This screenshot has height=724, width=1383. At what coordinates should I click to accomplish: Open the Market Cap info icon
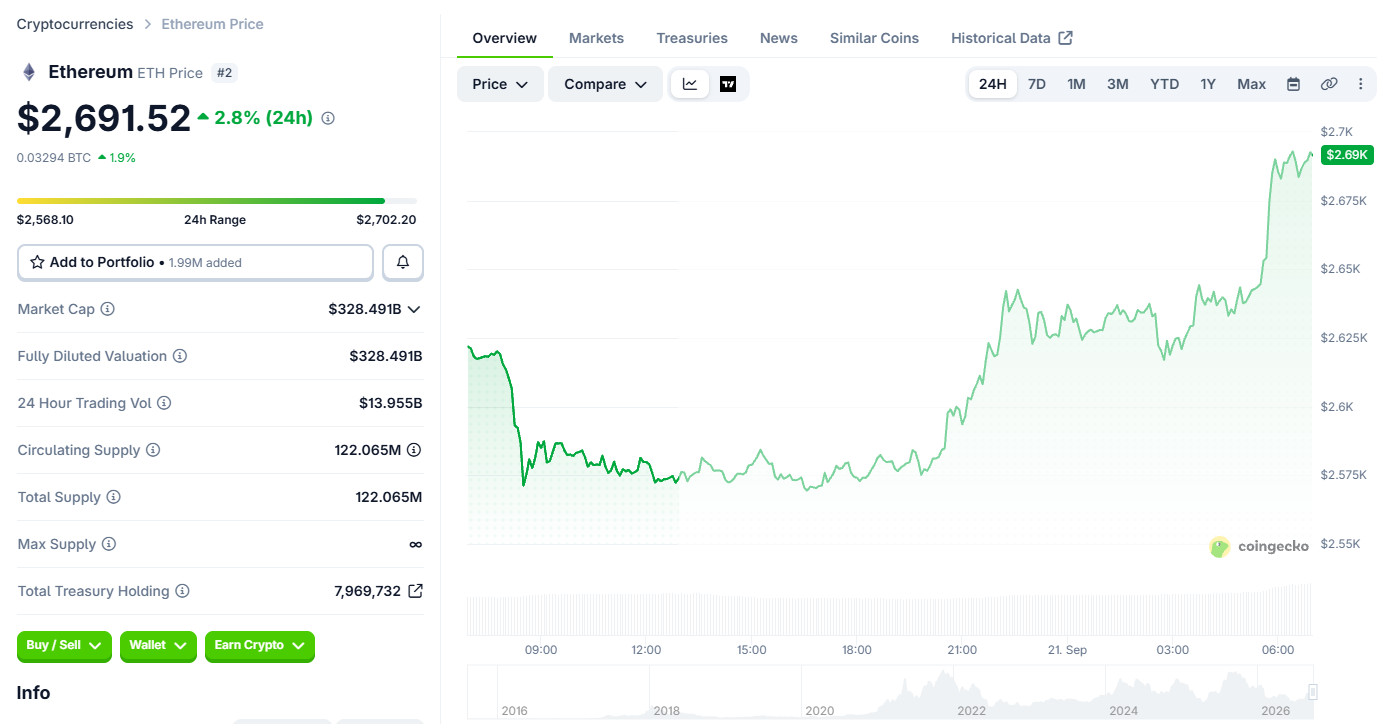(108, 309)
